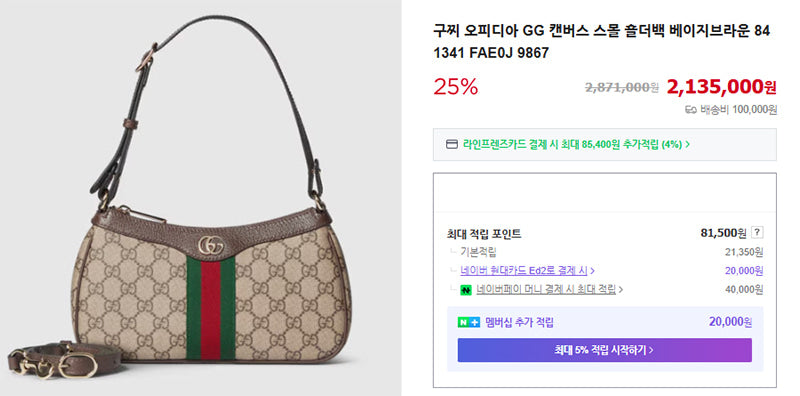Expand the chevron after 네이버 현대카드 Ed2로 결제 시
The height and width of the screenshot is (396, 800).
pos(592,270)
